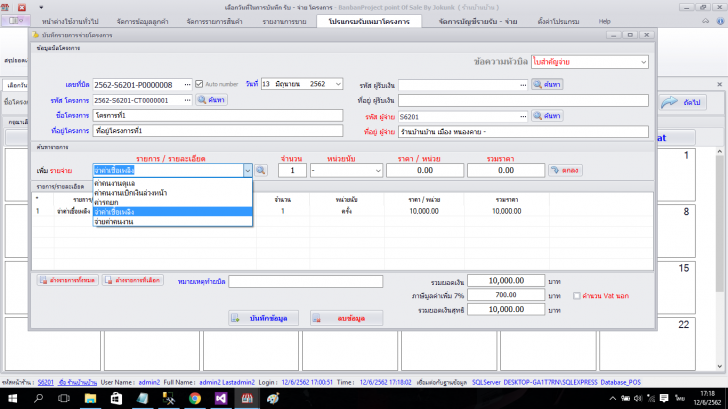Open the SQL tools icon in taskbar
Image resolution: width=728 pixels, height=409 pixels.
(169, 398)
